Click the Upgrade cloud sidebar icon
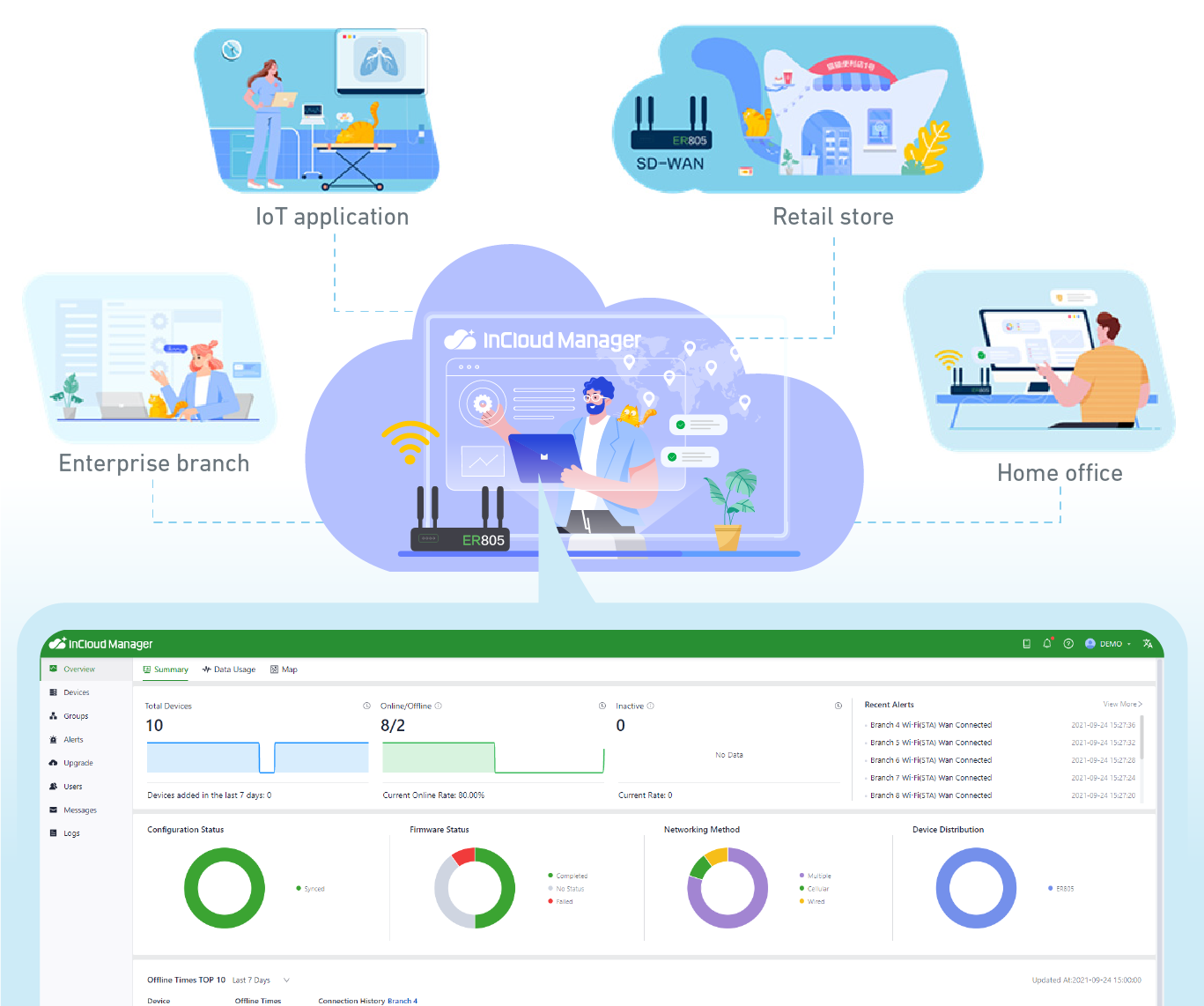Image resolution: width=1204 pixels, height=1006 pixels. tap(54, 763)
